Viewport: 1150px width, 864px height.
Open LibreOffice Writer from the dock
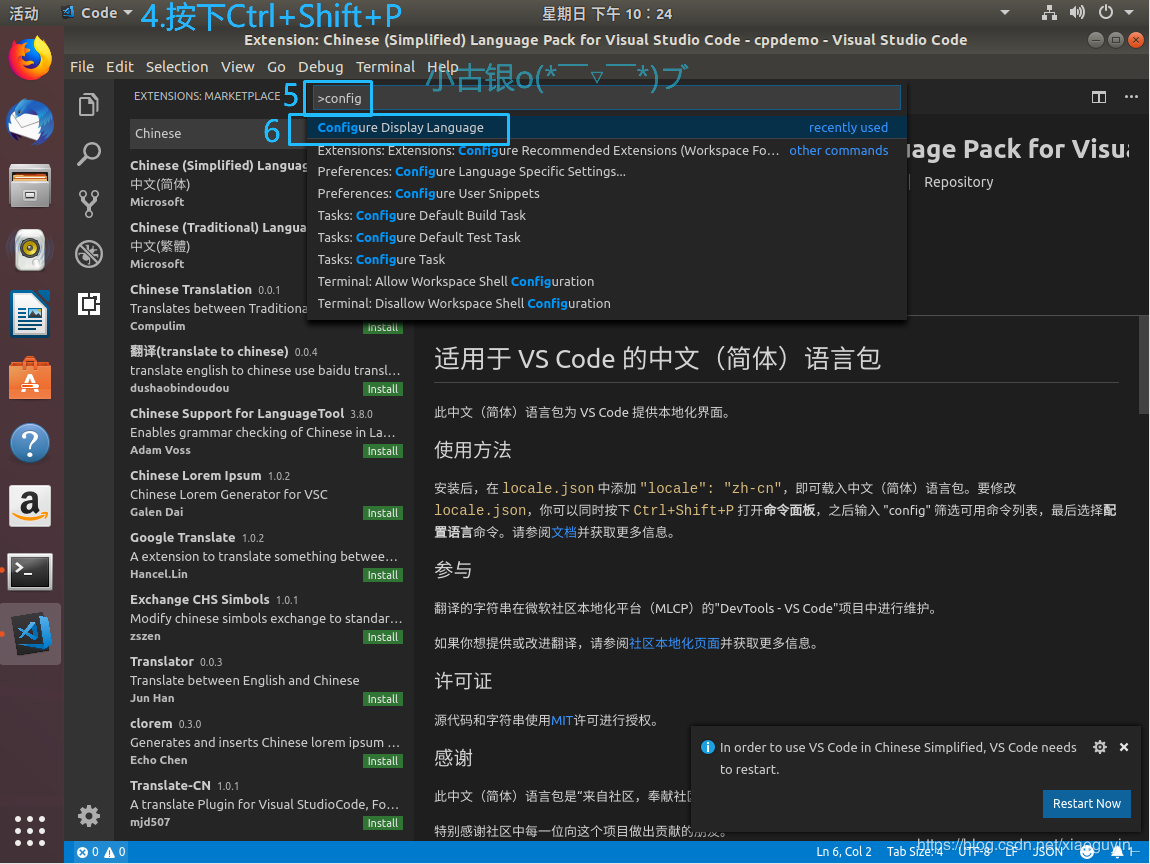30,314
